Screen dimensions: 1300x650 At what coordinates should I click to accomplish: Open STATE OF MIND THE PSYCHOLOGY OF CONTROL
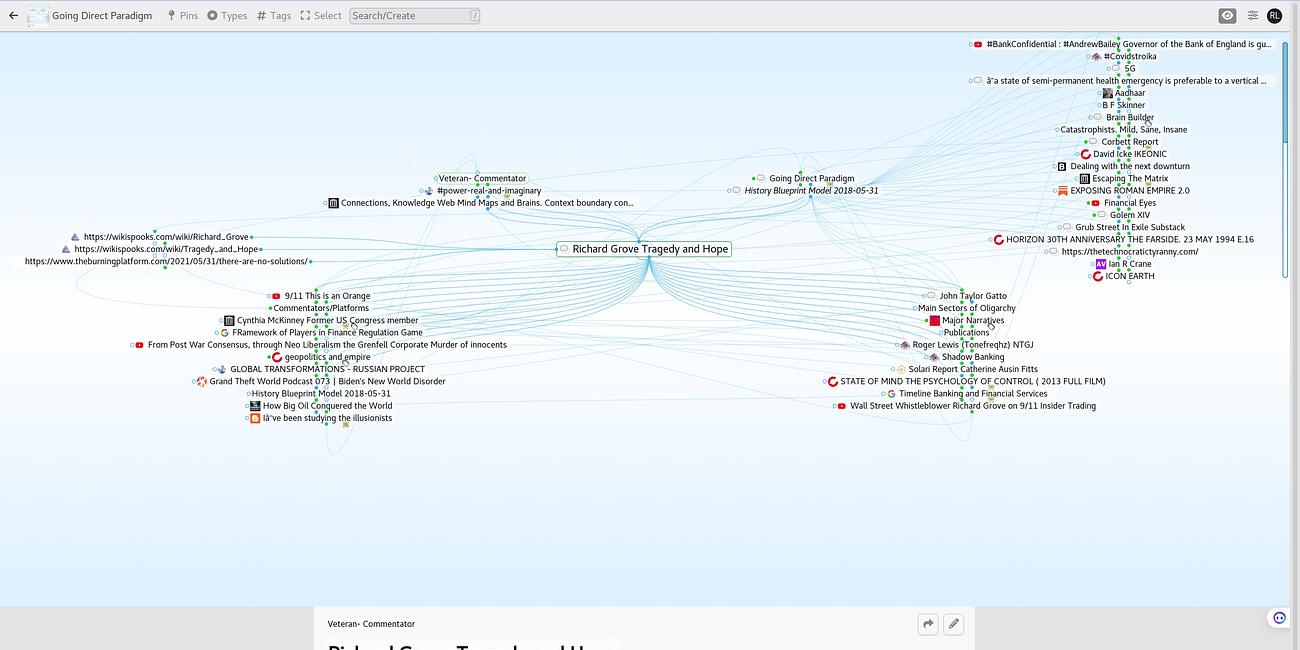pyautogui.click(x=973, y=381)
